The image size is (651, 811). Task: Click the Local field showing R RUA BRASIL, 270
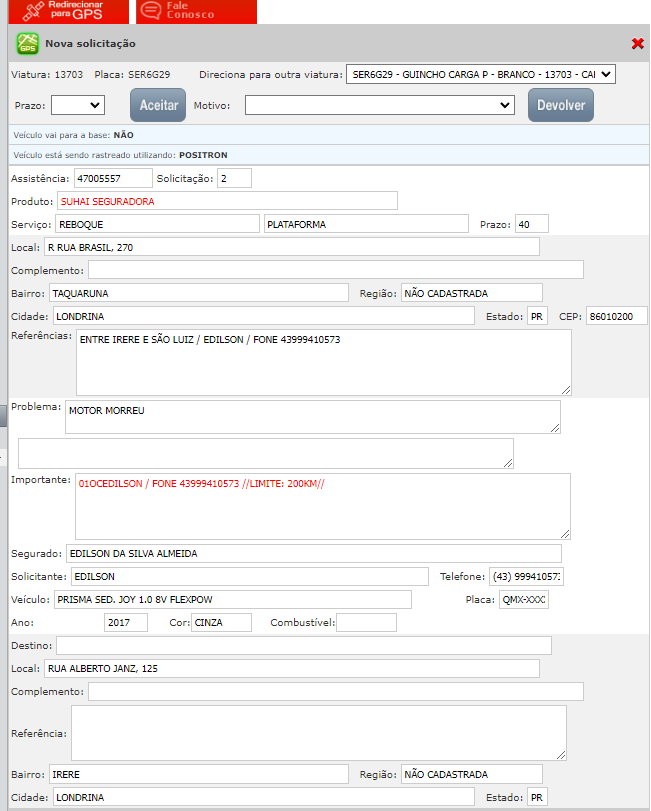[x=291, y=247]
